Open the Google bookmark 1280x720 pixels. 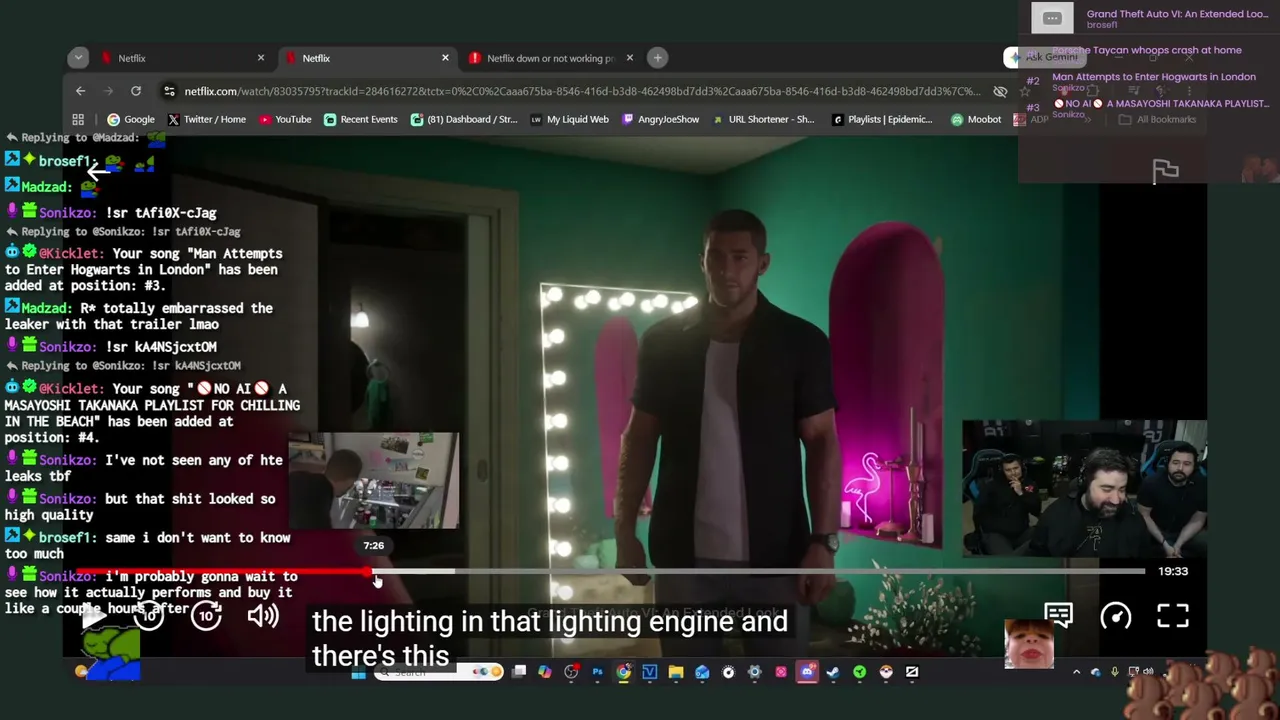click(x=131, y=120)
